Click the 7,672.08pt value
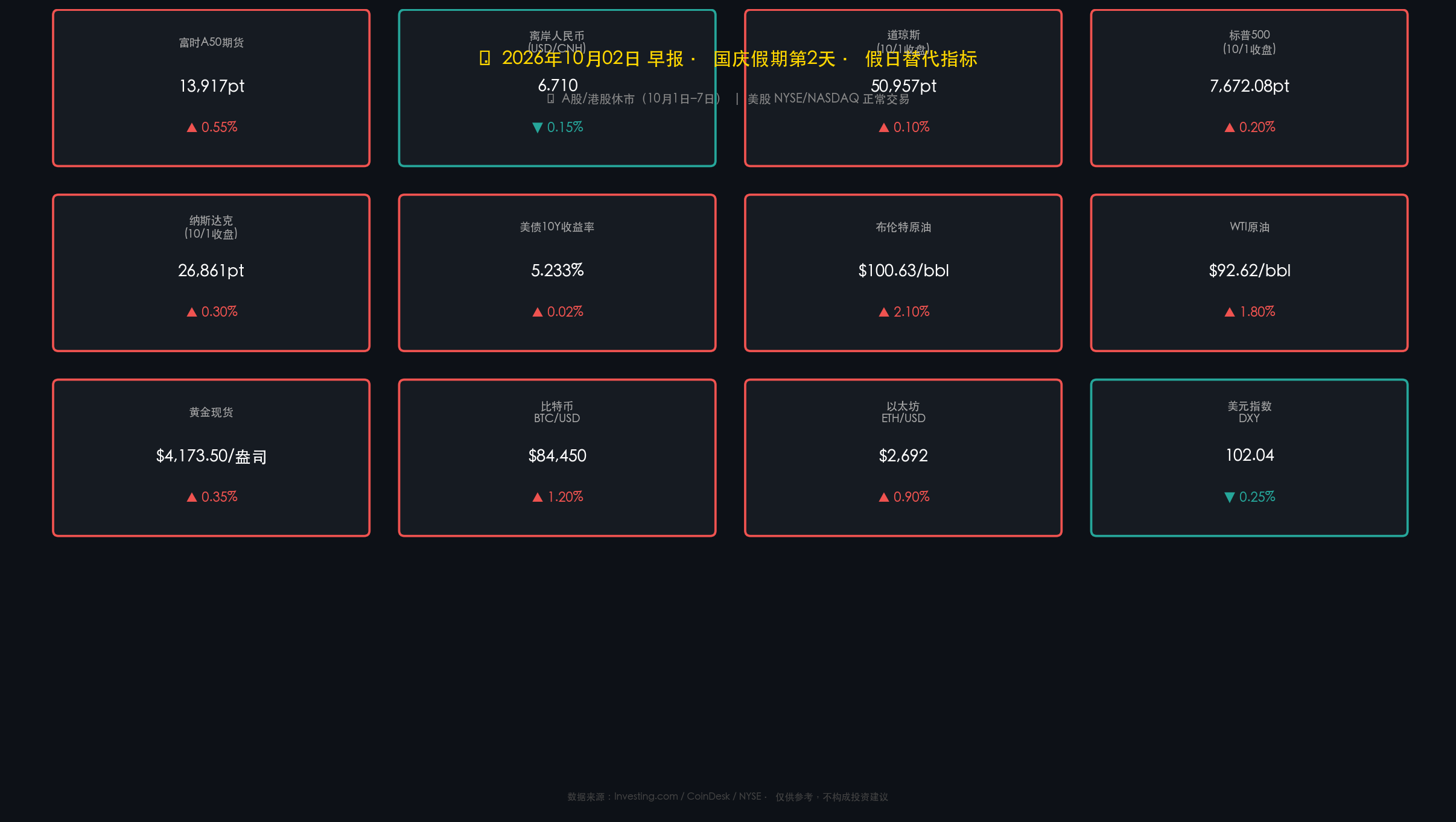Screen dimensions: 1456x822 pos(1250,86)
